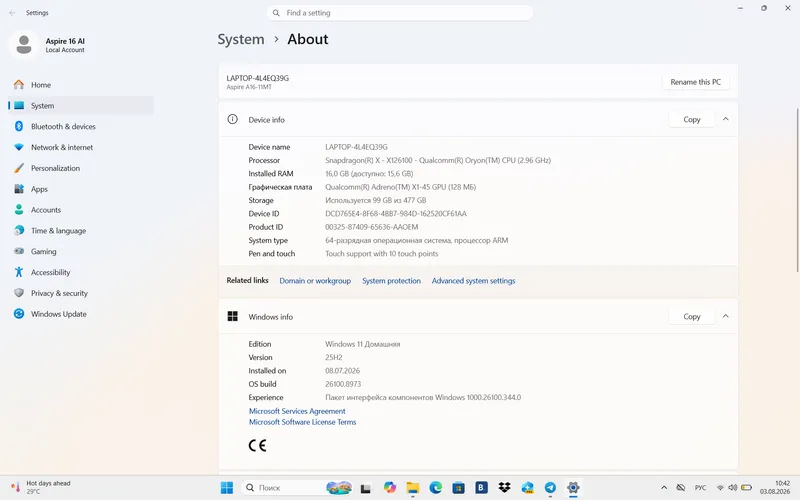This screenshot has width=800, height=500.
Task: Open Telegram from the taskbar
Action: (550, 488)
